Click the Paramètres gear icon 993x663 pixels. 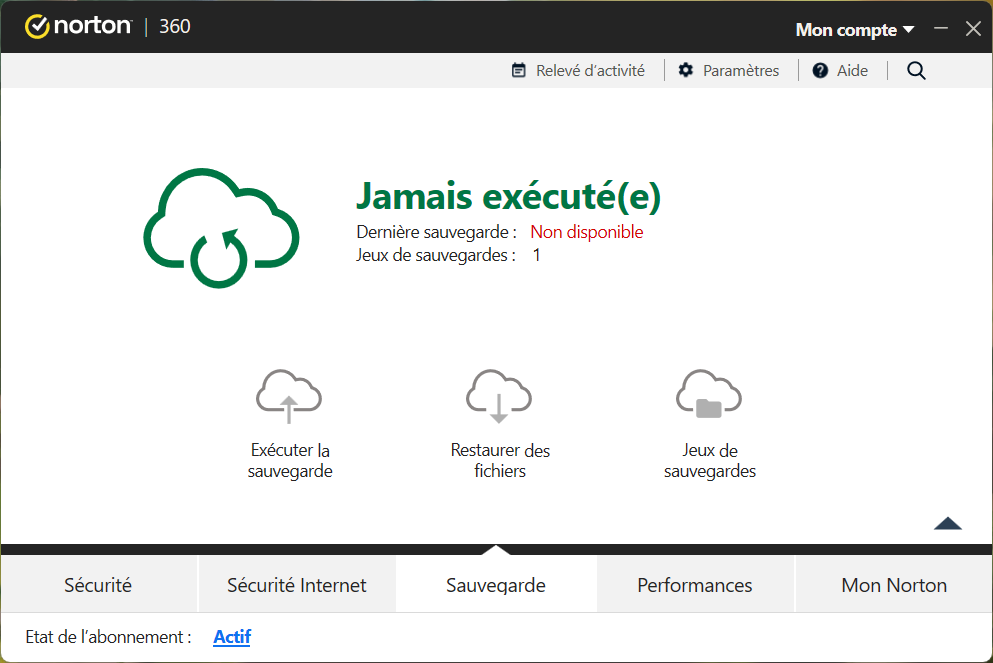(x=686, y=70)
